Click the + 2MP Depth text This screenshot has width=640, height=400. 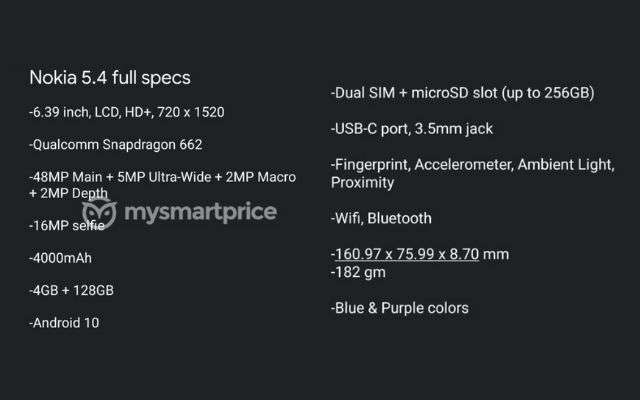[x=69, y=193]
